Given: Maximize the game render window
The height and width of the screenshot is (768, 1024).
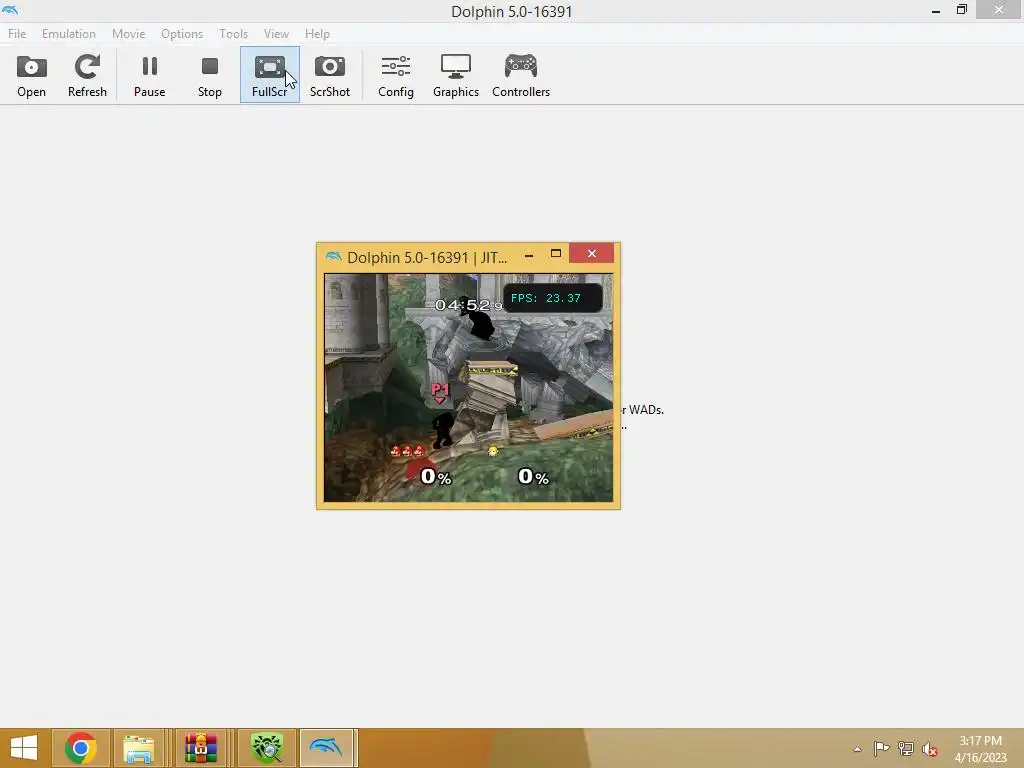Looking at the screenshot, I should (x=556, y=253).
